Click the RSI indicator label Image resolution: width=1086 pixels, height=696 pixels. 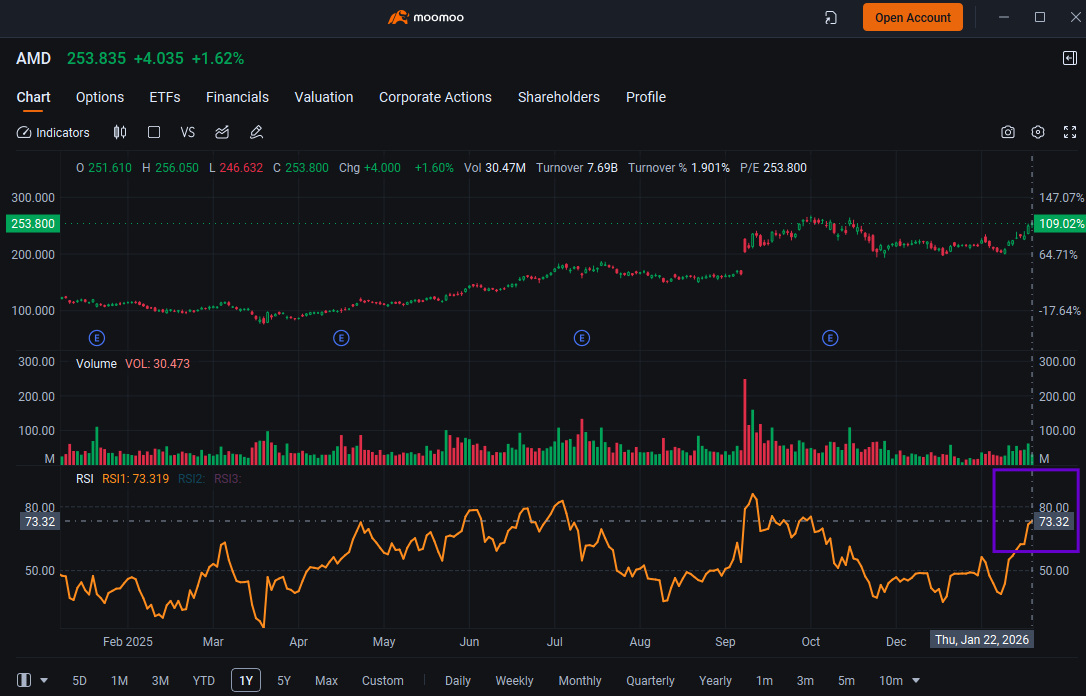(84, 479)
